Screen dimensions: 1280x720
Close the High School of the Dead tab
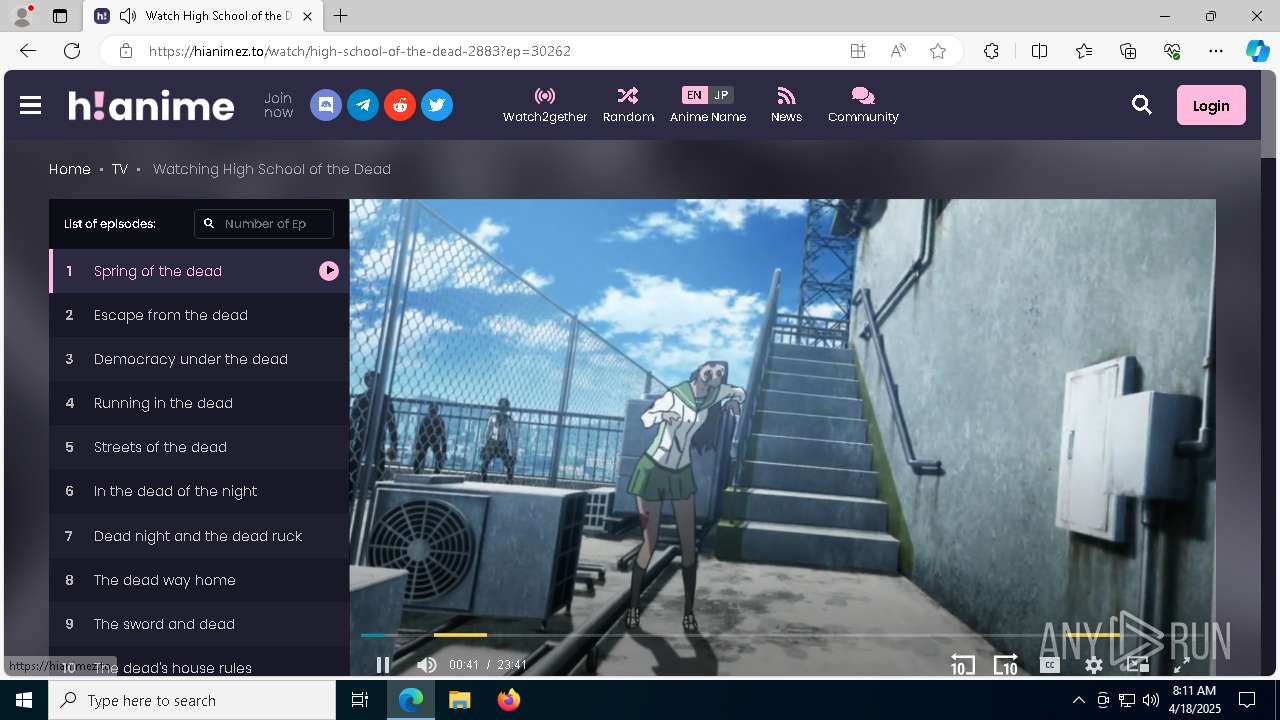308,16
